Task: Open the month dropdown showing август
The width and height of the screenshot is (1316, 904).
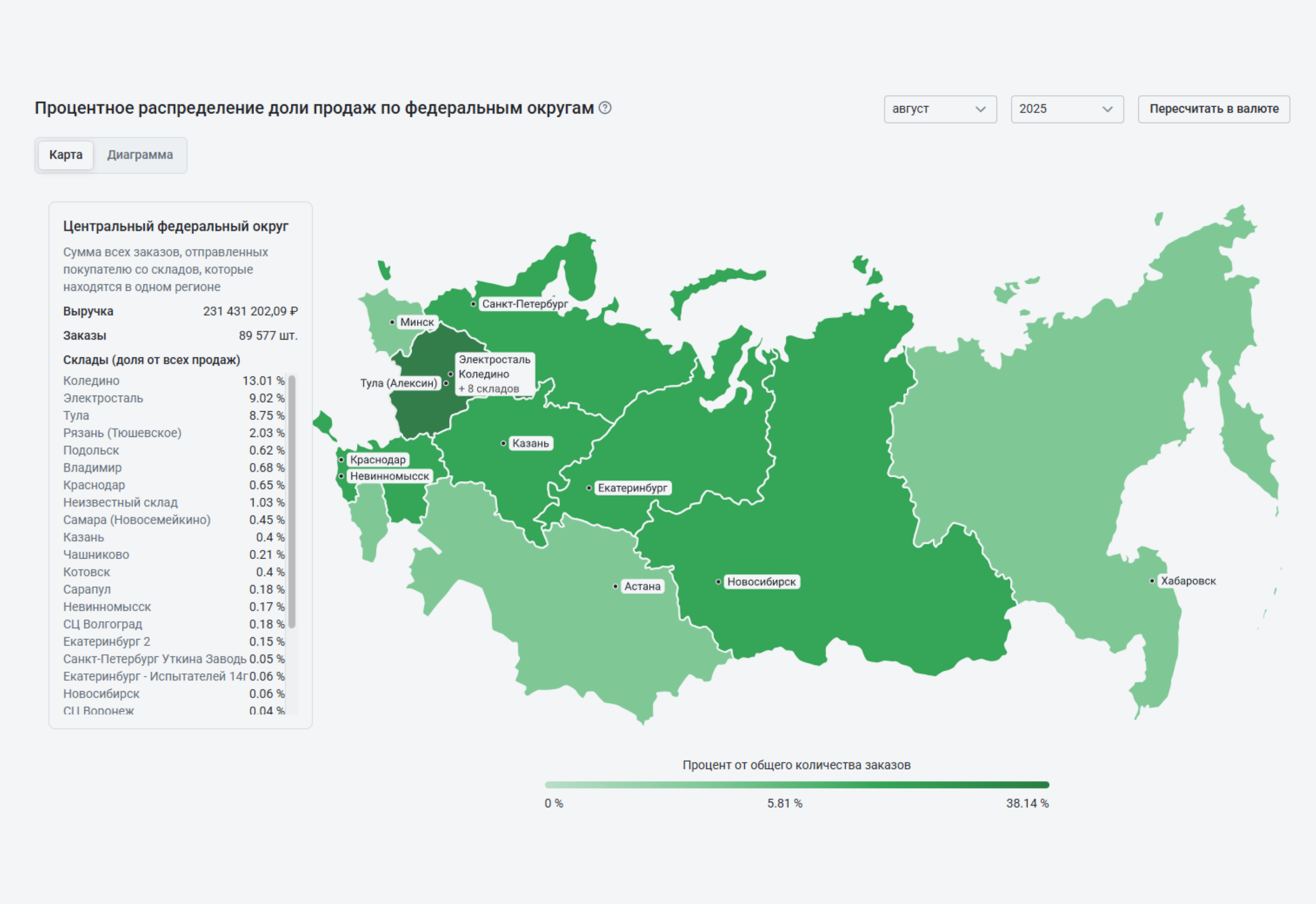Action: (940, 109)
